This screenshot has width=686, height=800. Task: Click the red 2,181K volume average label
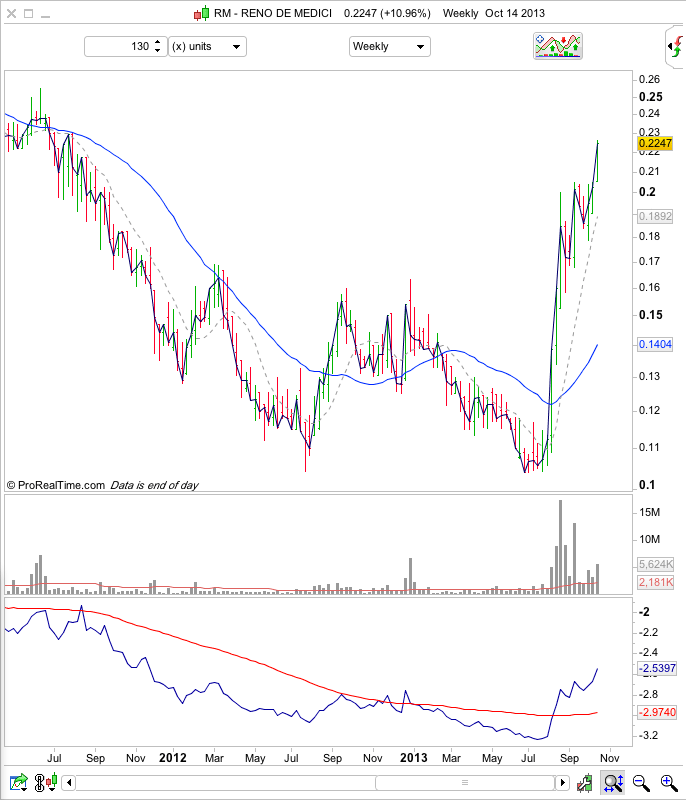[656, 582]
